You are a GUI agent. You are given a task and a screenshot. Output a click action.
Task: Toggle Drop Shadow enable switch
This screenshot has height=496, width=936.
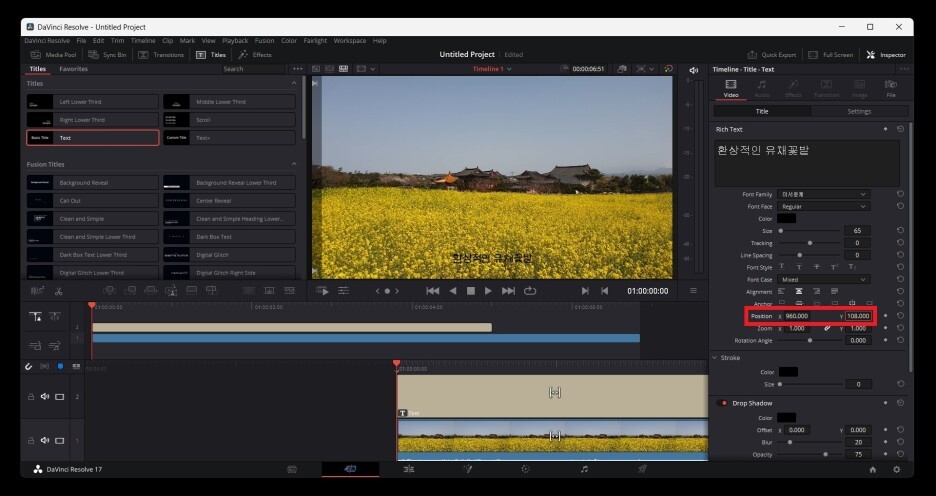(x=722, y=403)
